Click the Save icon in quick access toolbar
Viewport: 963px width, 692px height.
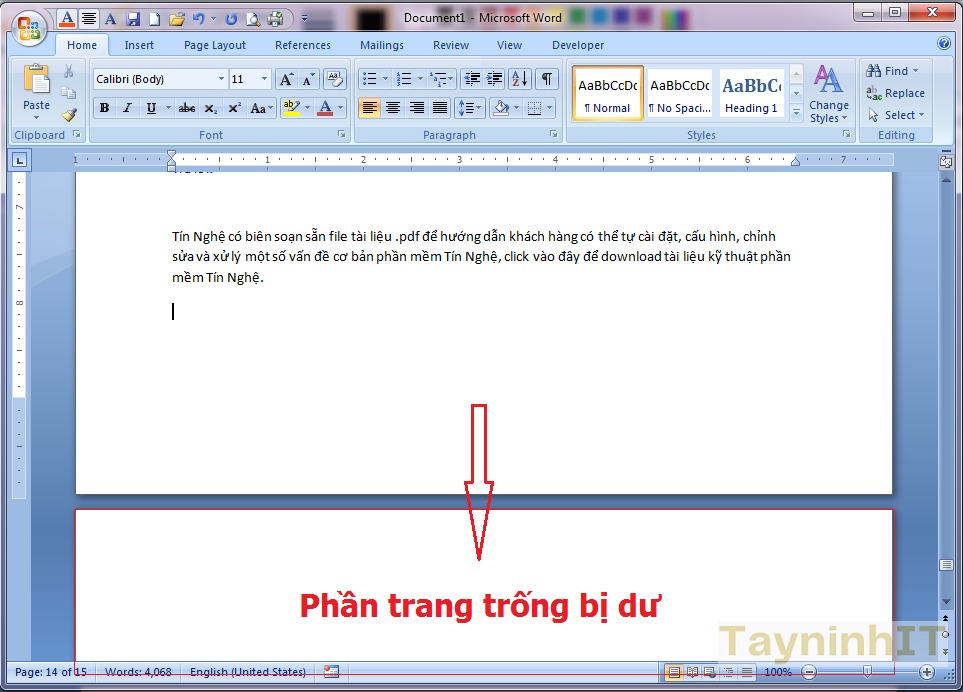132,18
